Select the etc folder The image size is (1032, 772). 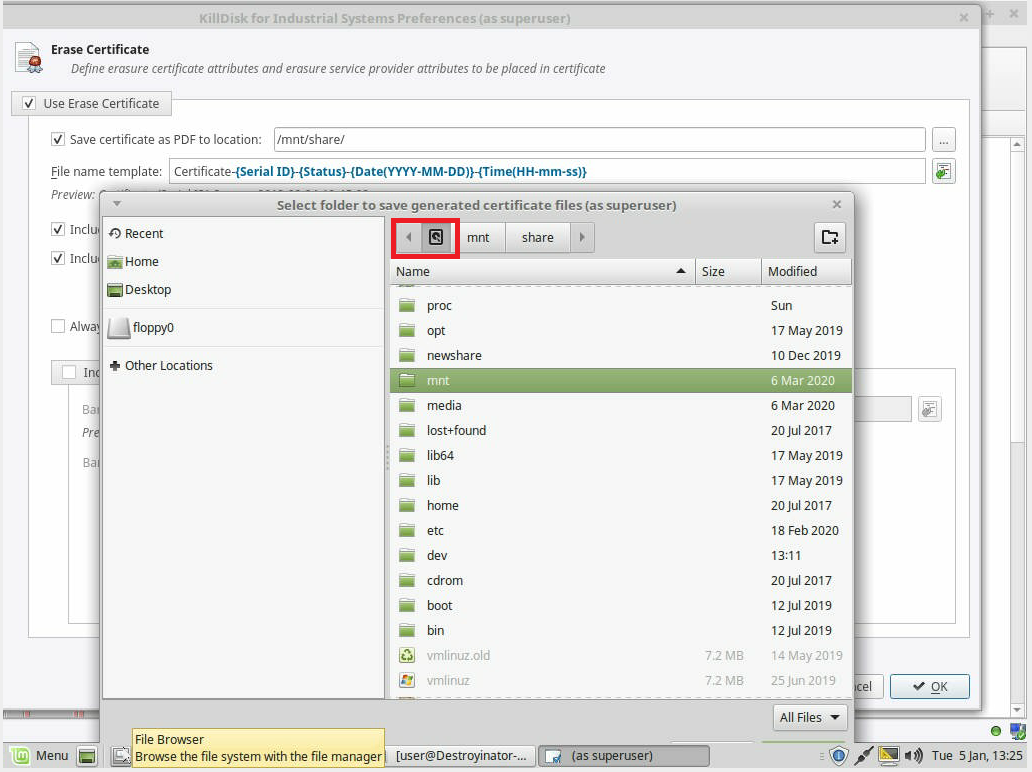pos(621,530)
